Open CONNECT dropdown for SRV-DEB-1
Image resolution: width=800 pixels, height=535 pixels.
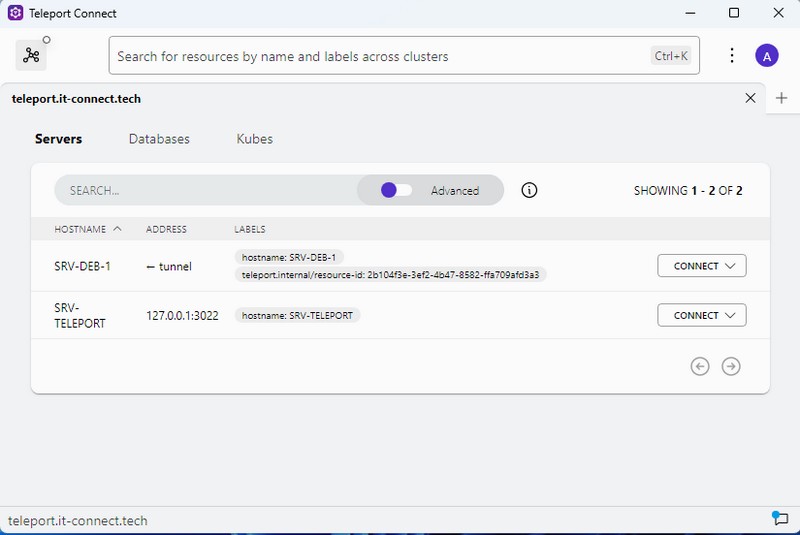[702, 266]
